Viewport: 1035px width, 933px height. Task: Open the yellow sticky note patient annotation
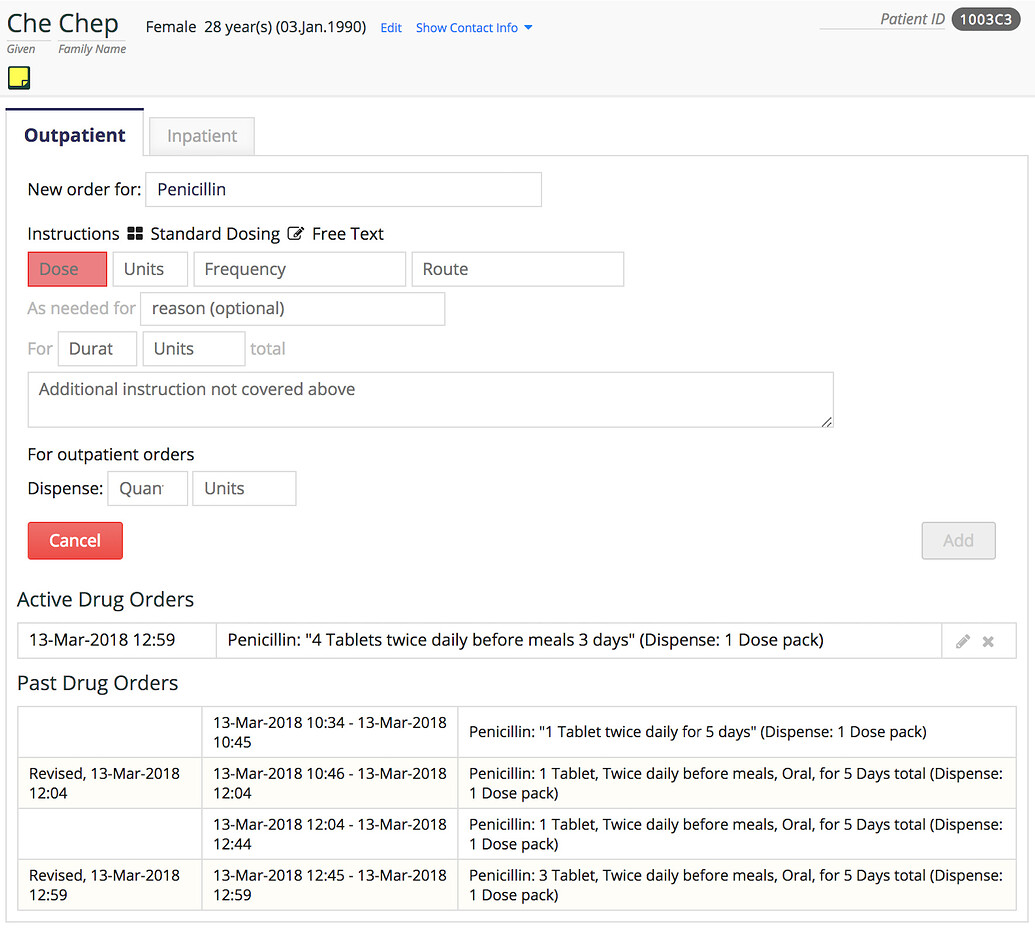(x=18, y=77)
